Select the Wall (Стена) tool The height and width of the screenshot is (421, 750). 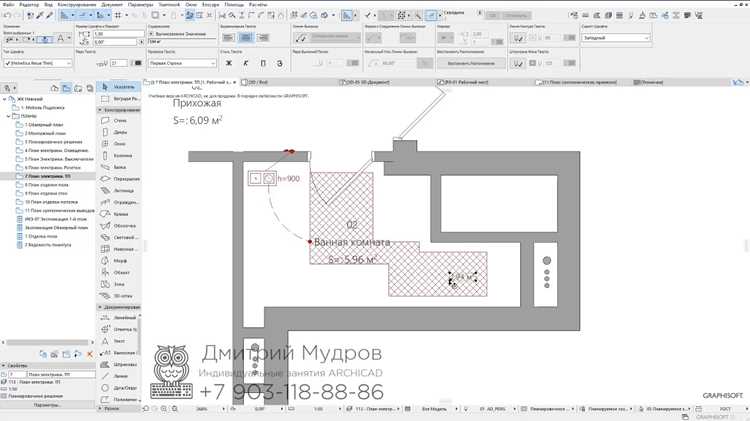[119, 121]
